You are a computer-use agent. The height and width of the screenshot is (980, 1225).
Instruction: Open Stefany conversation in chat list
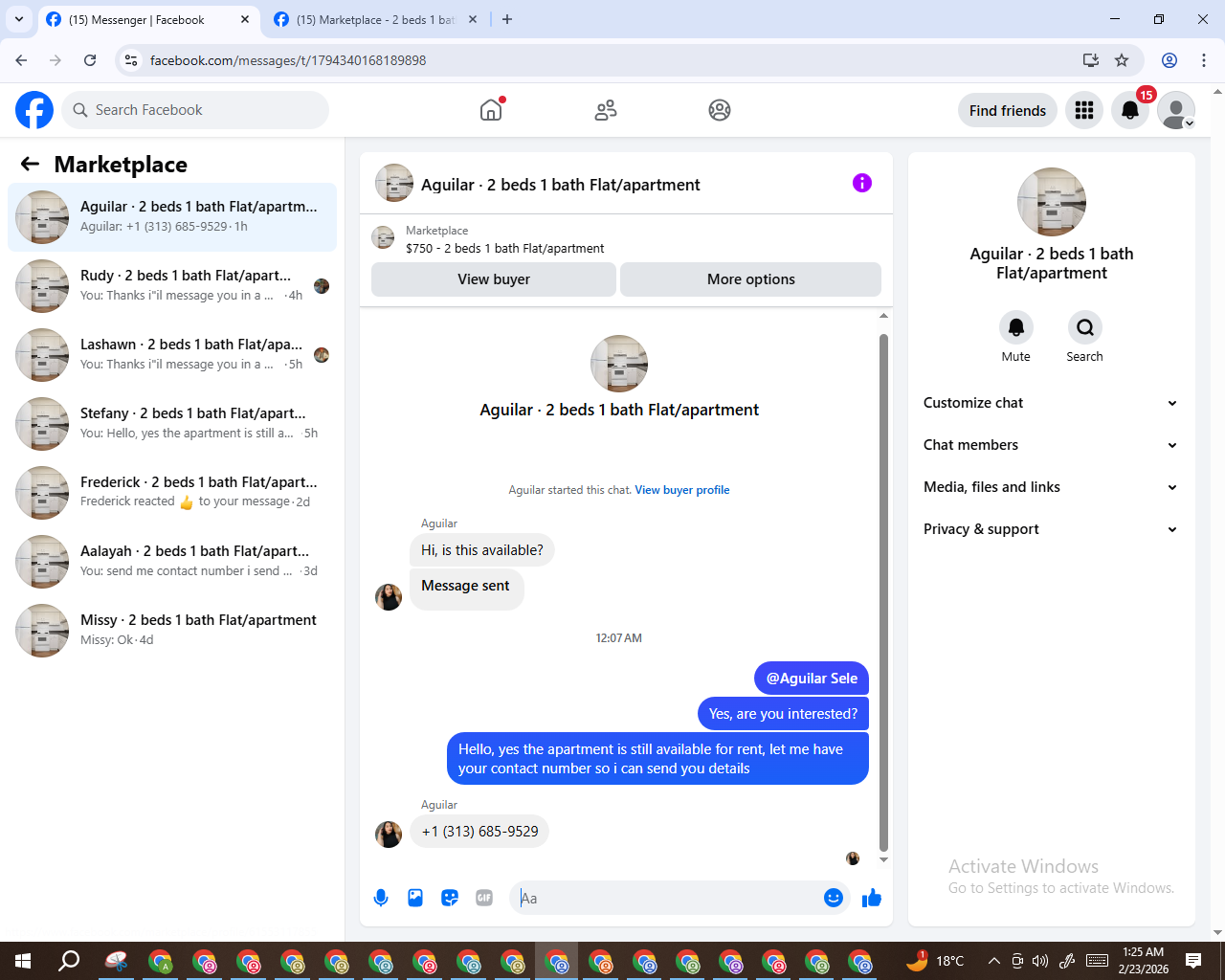[x=172, y=424]
